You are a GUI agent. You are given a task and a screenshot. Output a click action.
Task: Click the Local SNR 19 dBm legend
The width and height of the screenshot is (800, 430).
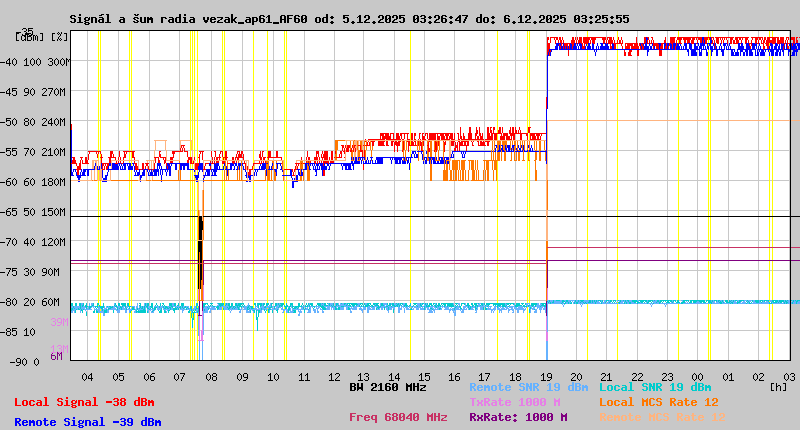[655, 387]
